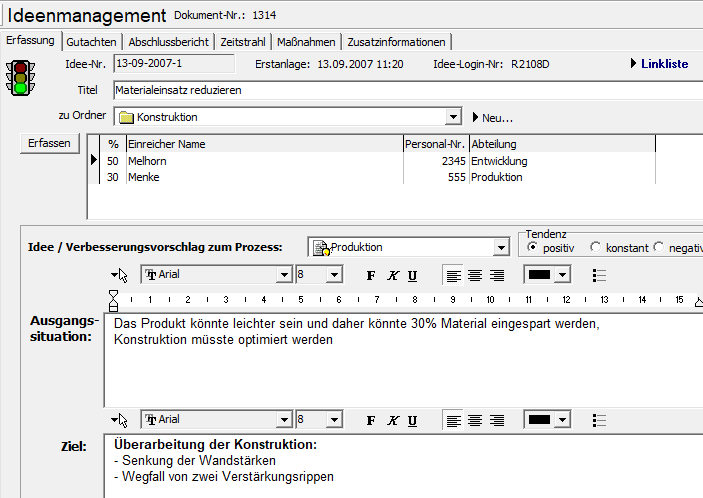The height and width of the screenshot is (498, 703).
Task: Toggle bold in the Ziel editor toolbar
Action: click(x=371, y=421)
